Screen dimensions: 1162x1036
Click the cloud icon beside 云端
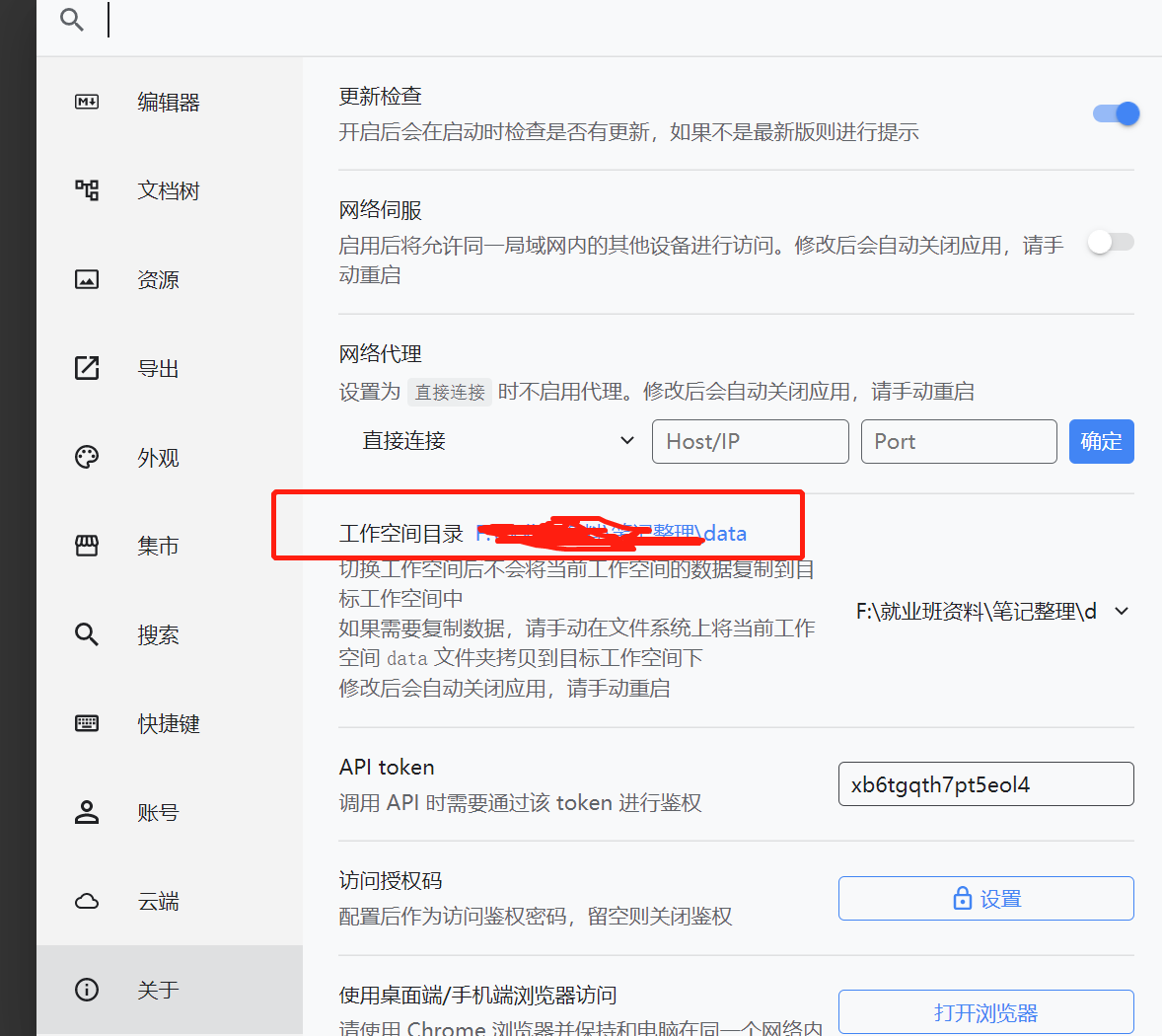(87, 901)
